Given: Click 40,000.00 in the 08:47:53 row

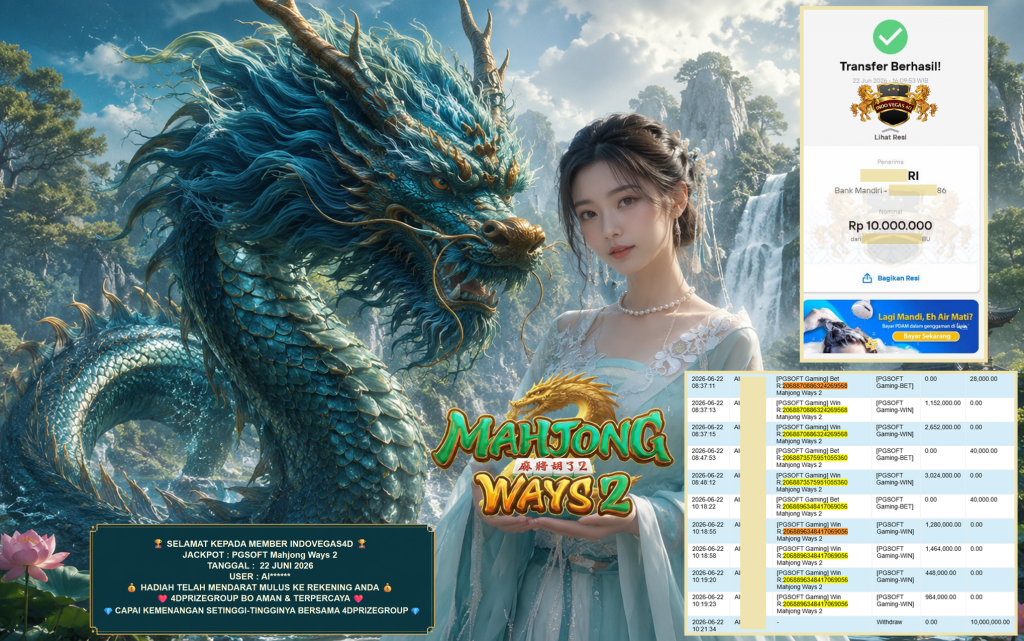Looking at the screenshot, I should point(984,450).
